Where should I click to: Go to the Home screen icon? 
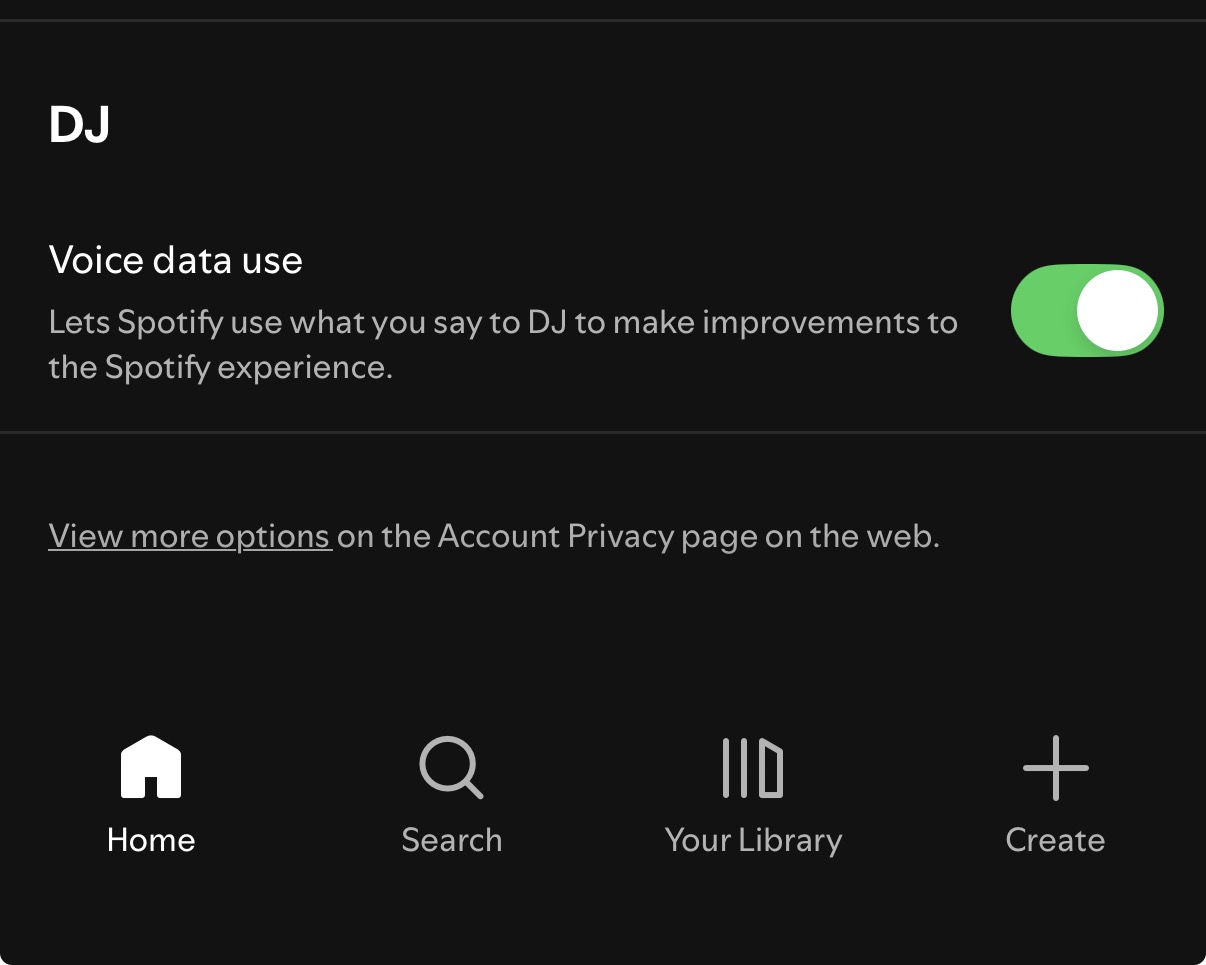[x=151, y=768]
